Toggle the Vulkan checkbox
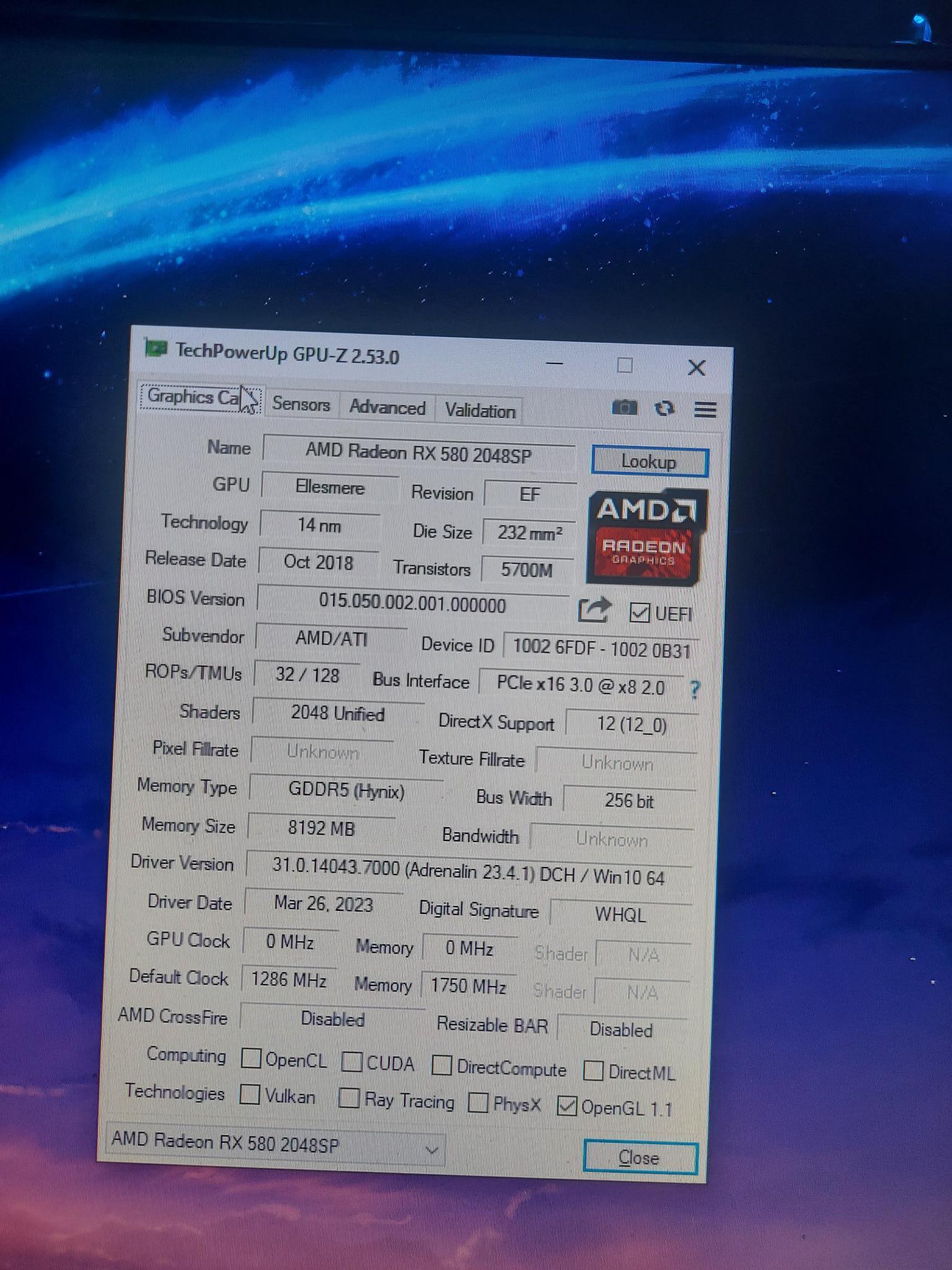Image resolution: width=952 pixels, height=1270 pixels. [x=249, y=1094]
